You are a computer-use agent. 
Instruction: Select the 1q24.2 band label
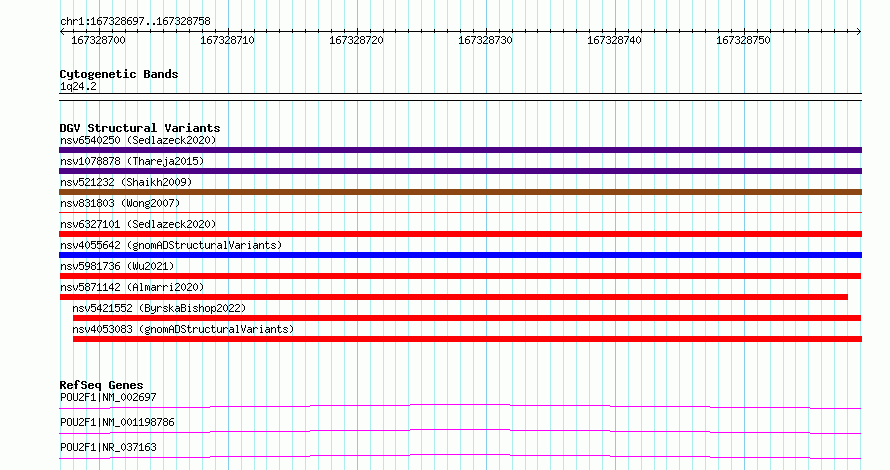[x=78, y=86]
